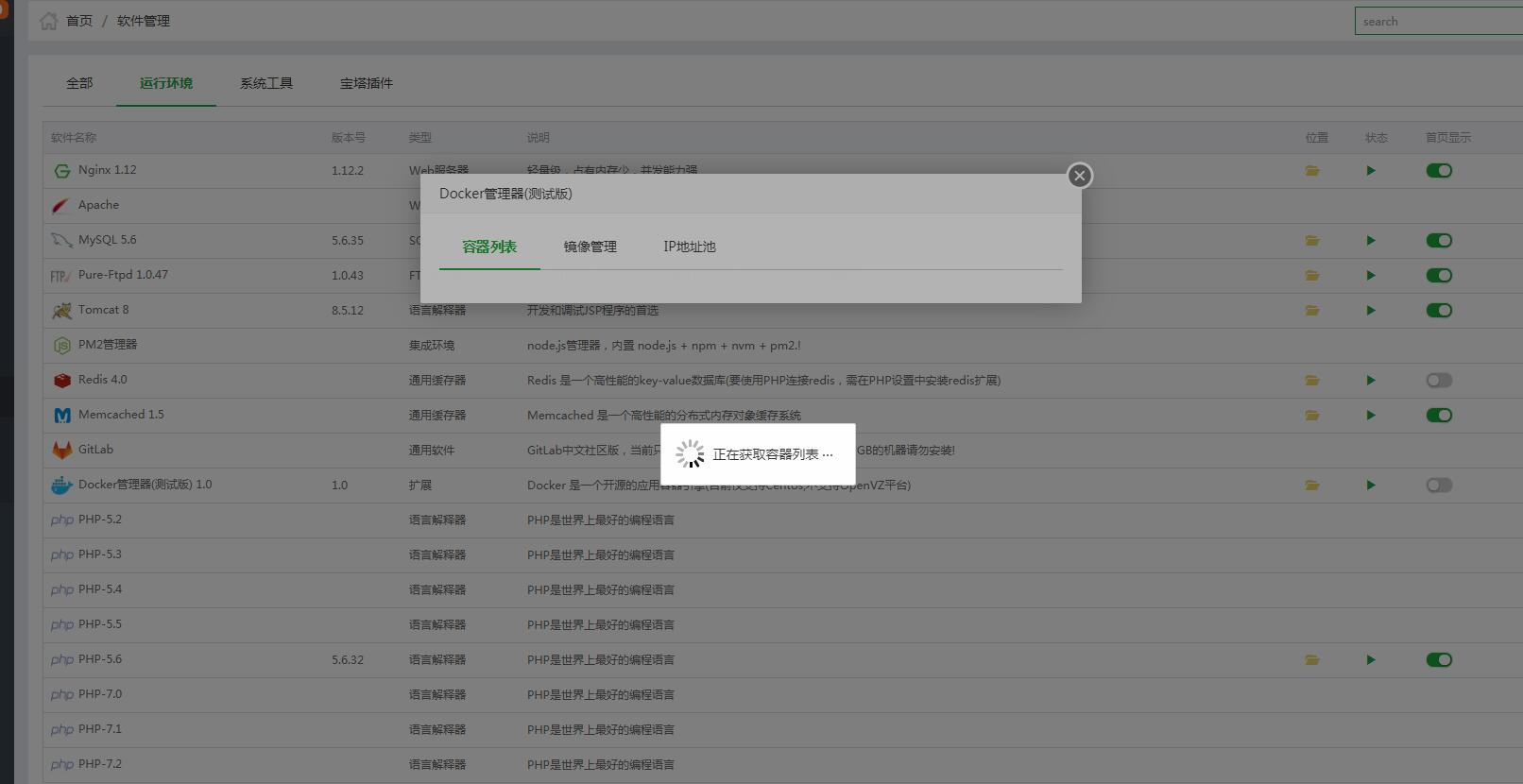
Task: Switch to the 系统工具 tab
Action: 266,83
